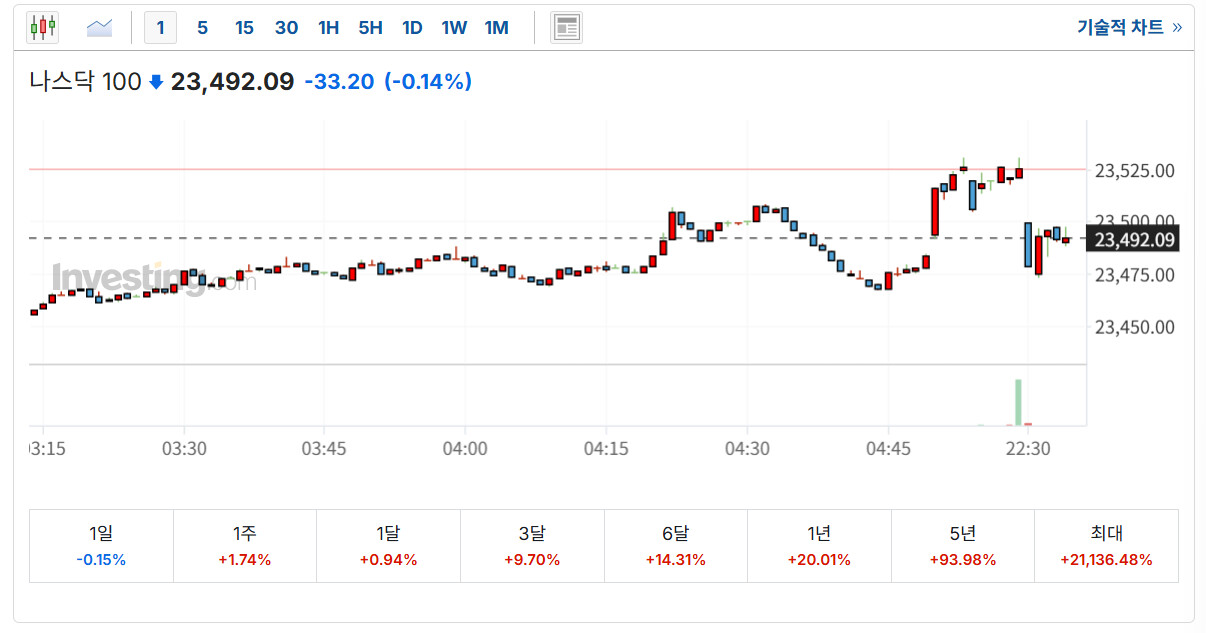1206x633 pixels.
Task: Show the 1일 performance range
Action: [101, 546]
